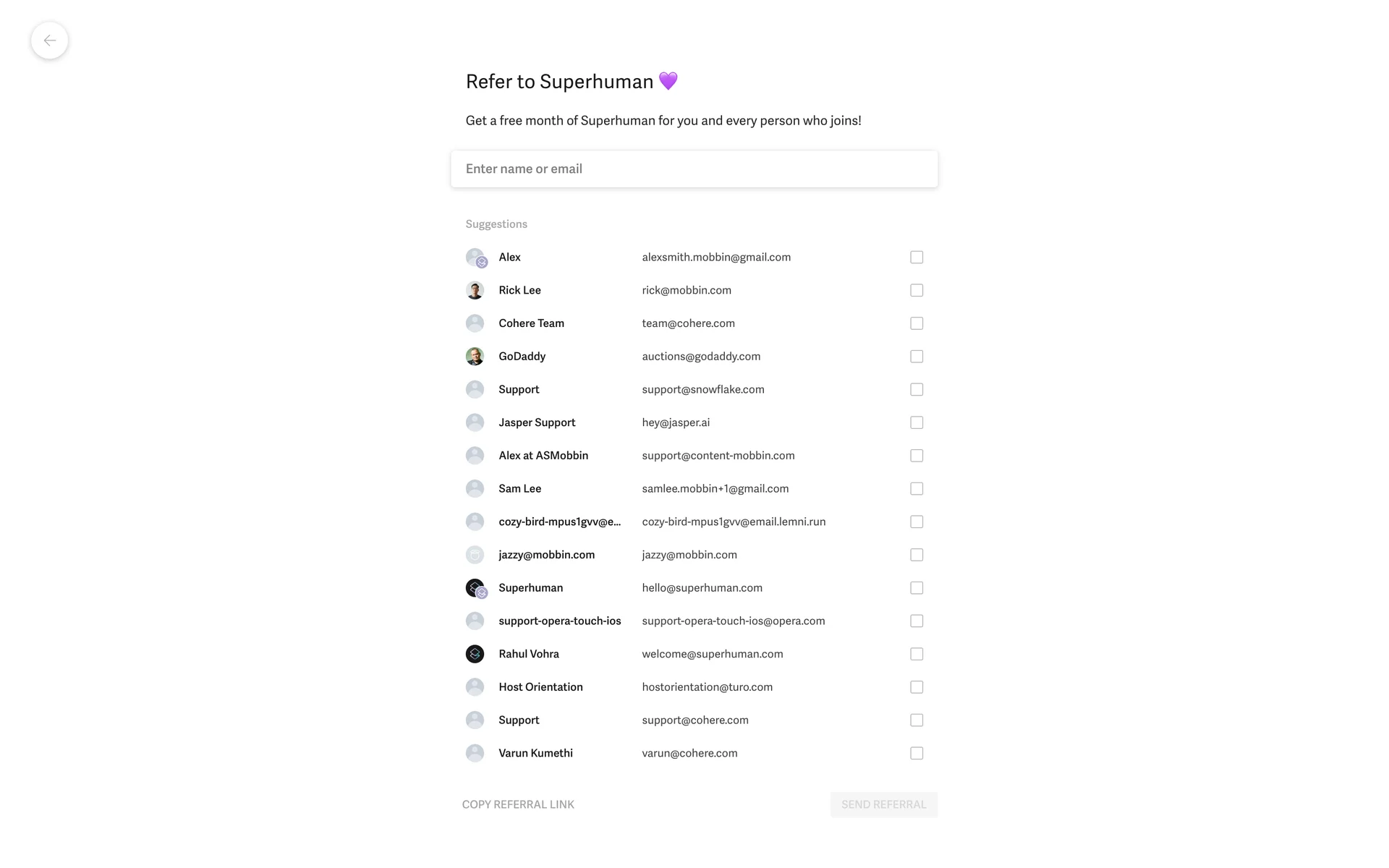Focus the Enter name or email field
The width and height of the screenshot is (1389, 868).
click(x=694, y=169)
